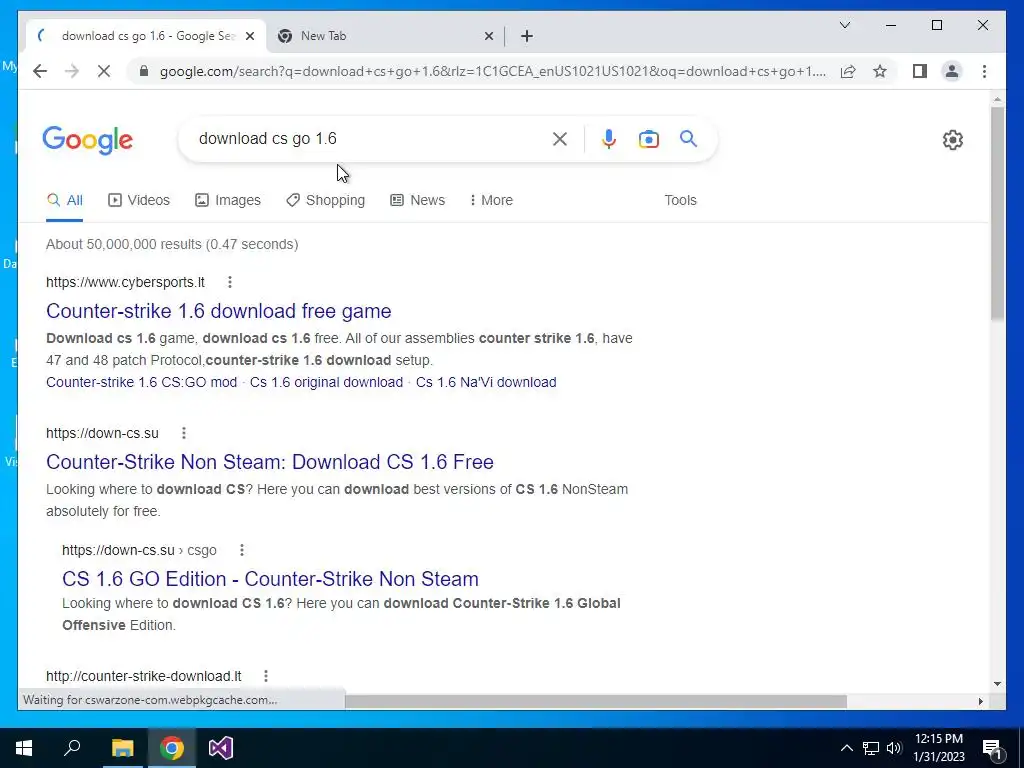1024x768 pixels.
Task: Close the New Tab tab
Action: pos(488,36)
